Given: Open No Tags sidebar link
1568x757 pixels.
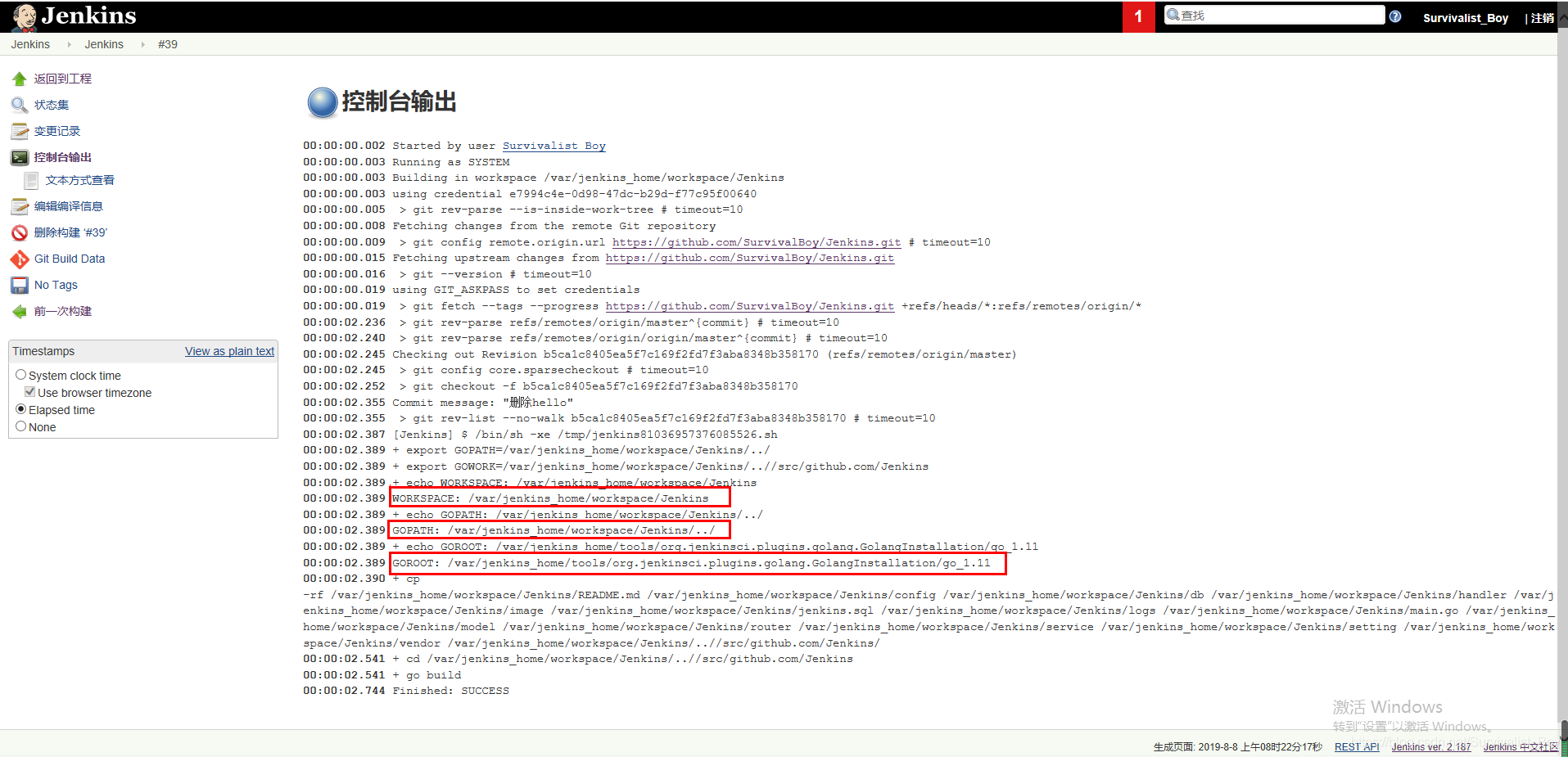Looking at the screenshot, I should click(x=56, y=285).
